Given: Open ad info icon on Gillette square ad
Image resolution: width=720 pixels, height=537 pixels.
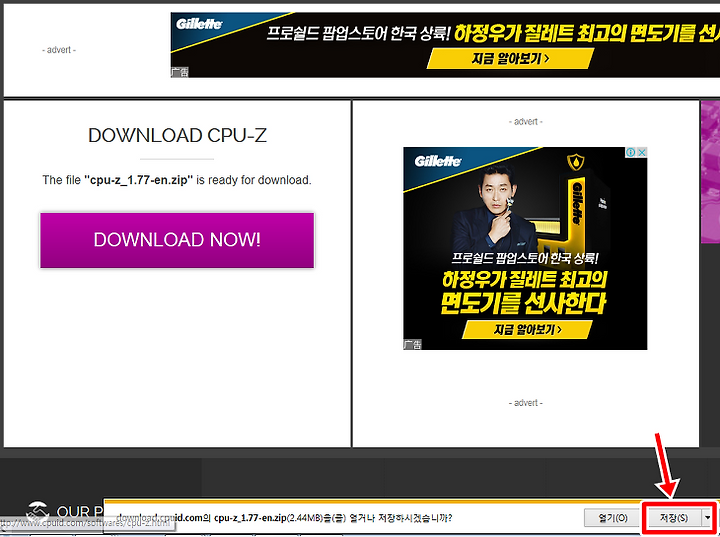Looking at the screenshot, I should 631,152.
